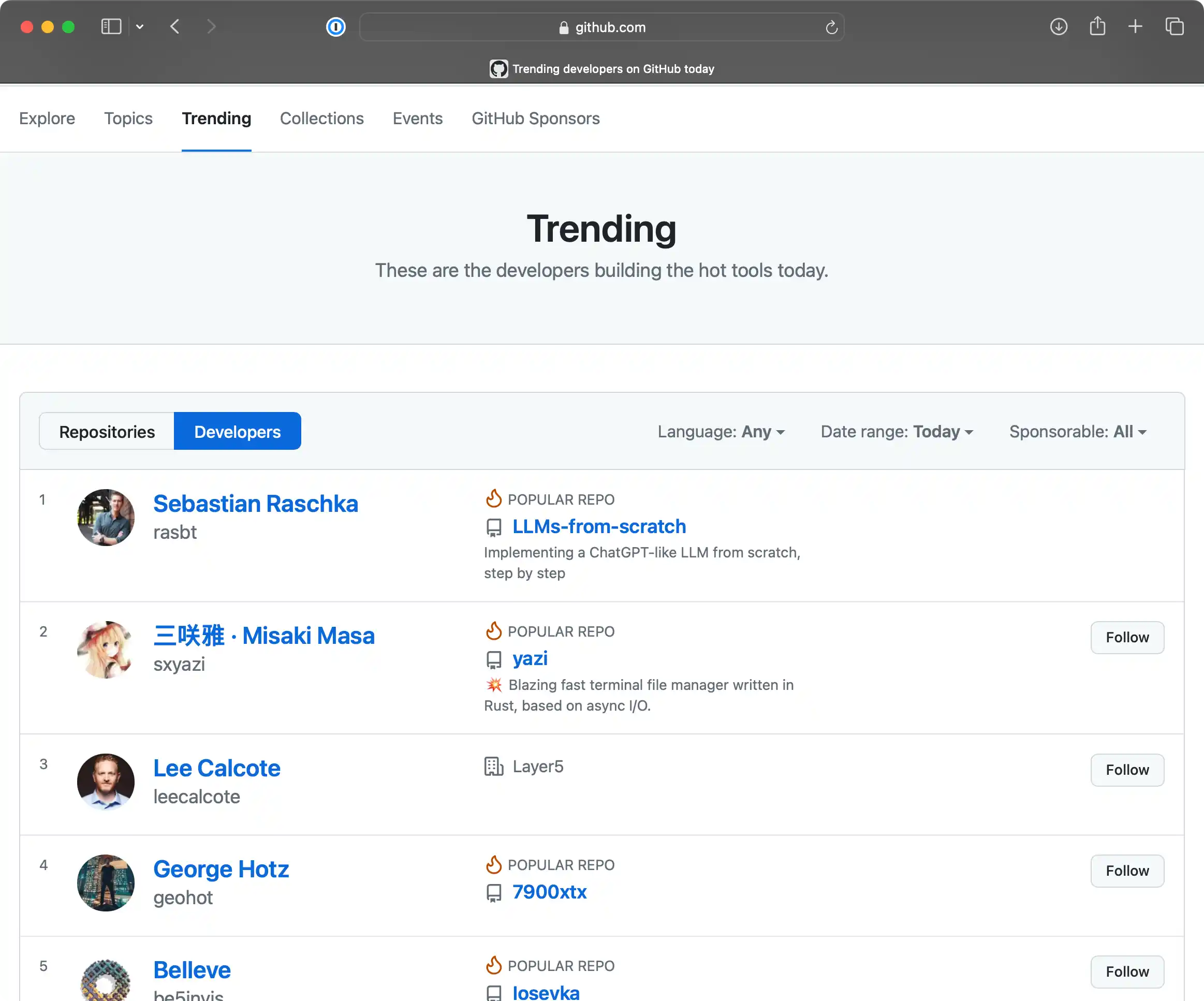Screen dimensions: 1204x1001
Task: Open the 1Password extension icon
Action: pyautogui.click(x=336, y=26)
